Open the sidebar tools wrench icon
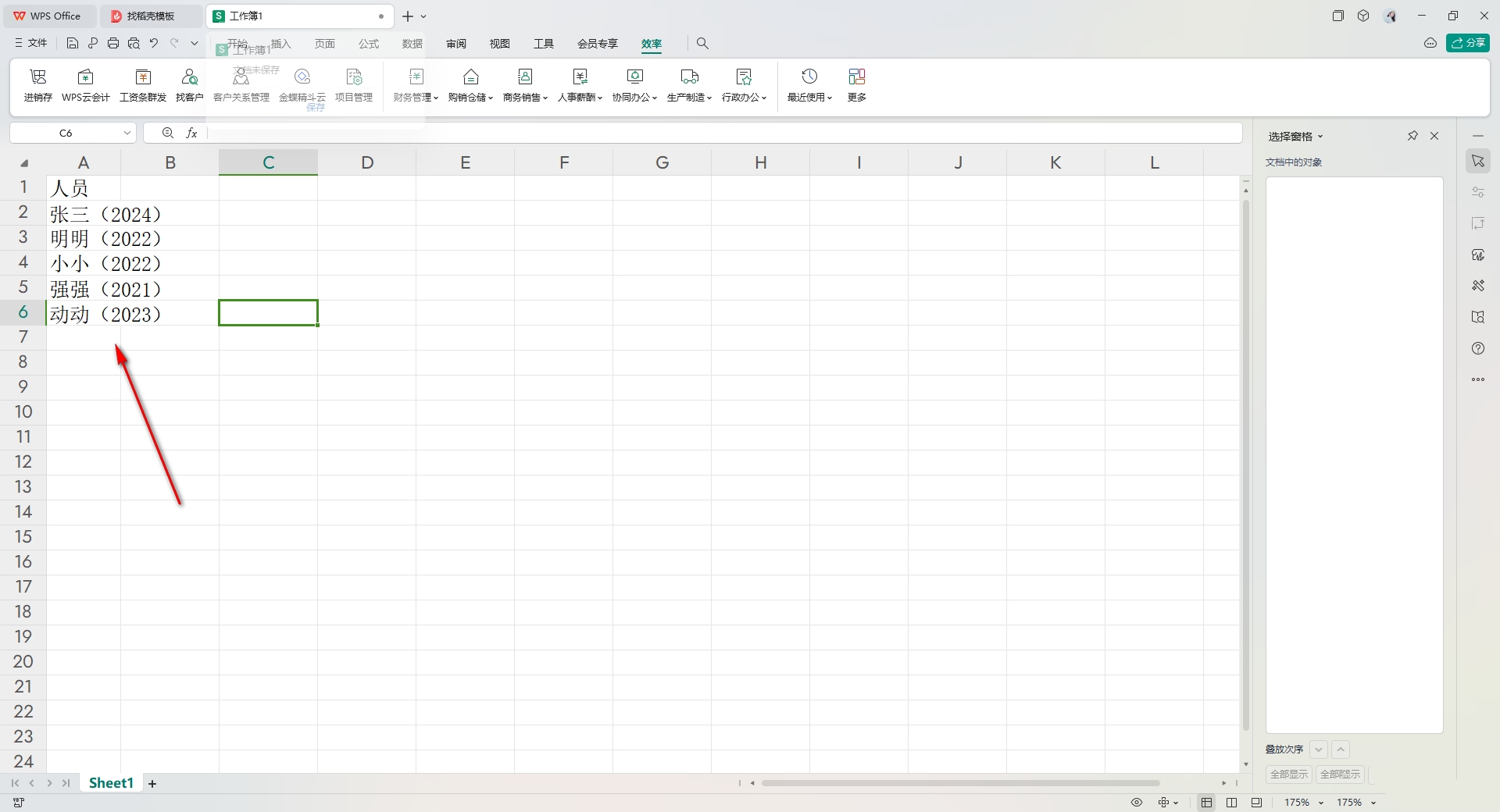Screen dimensions: 1500x812 pos(1478,286)
